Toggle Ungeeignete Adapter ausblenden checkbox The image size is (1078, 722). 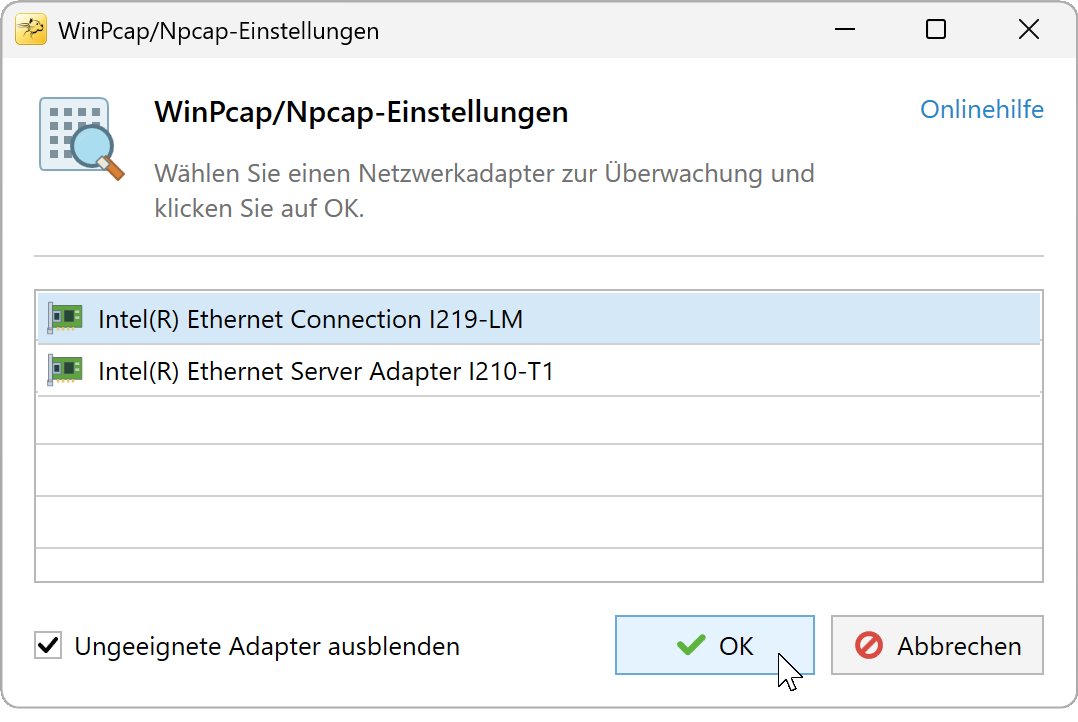(x=48, y=646)
